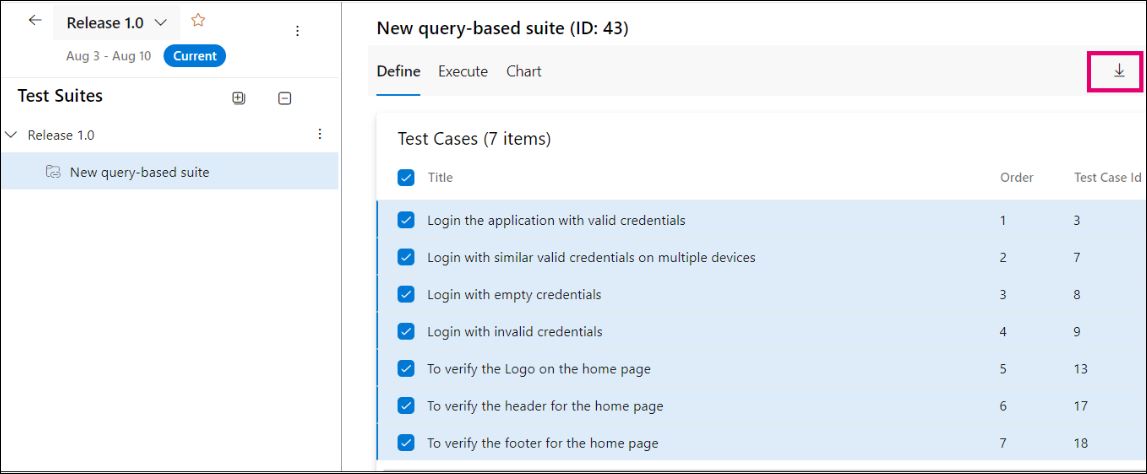Click the collapse all suites icon
The height and width of the screenshot is (474, 1147).
[x=284, y=98]
